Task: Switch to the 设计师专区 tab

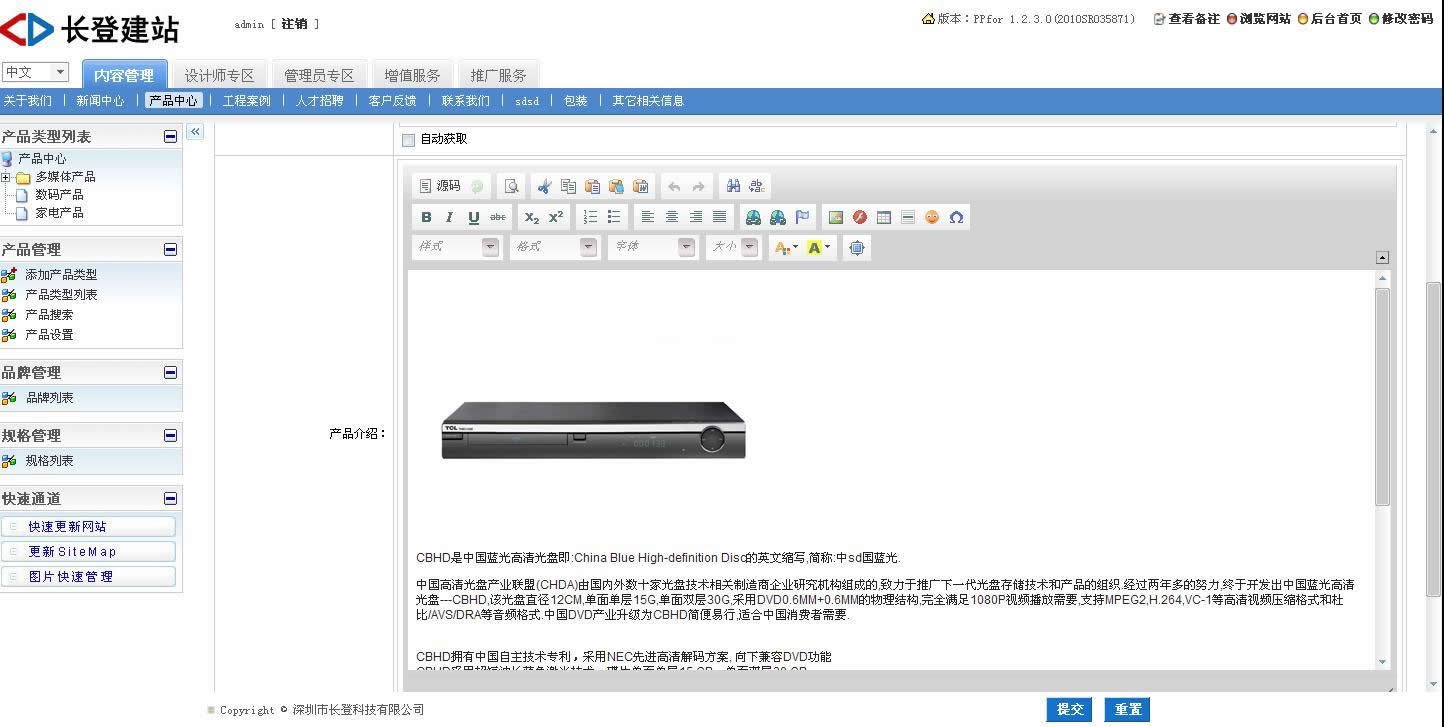Action: click(x=219, y=75)
